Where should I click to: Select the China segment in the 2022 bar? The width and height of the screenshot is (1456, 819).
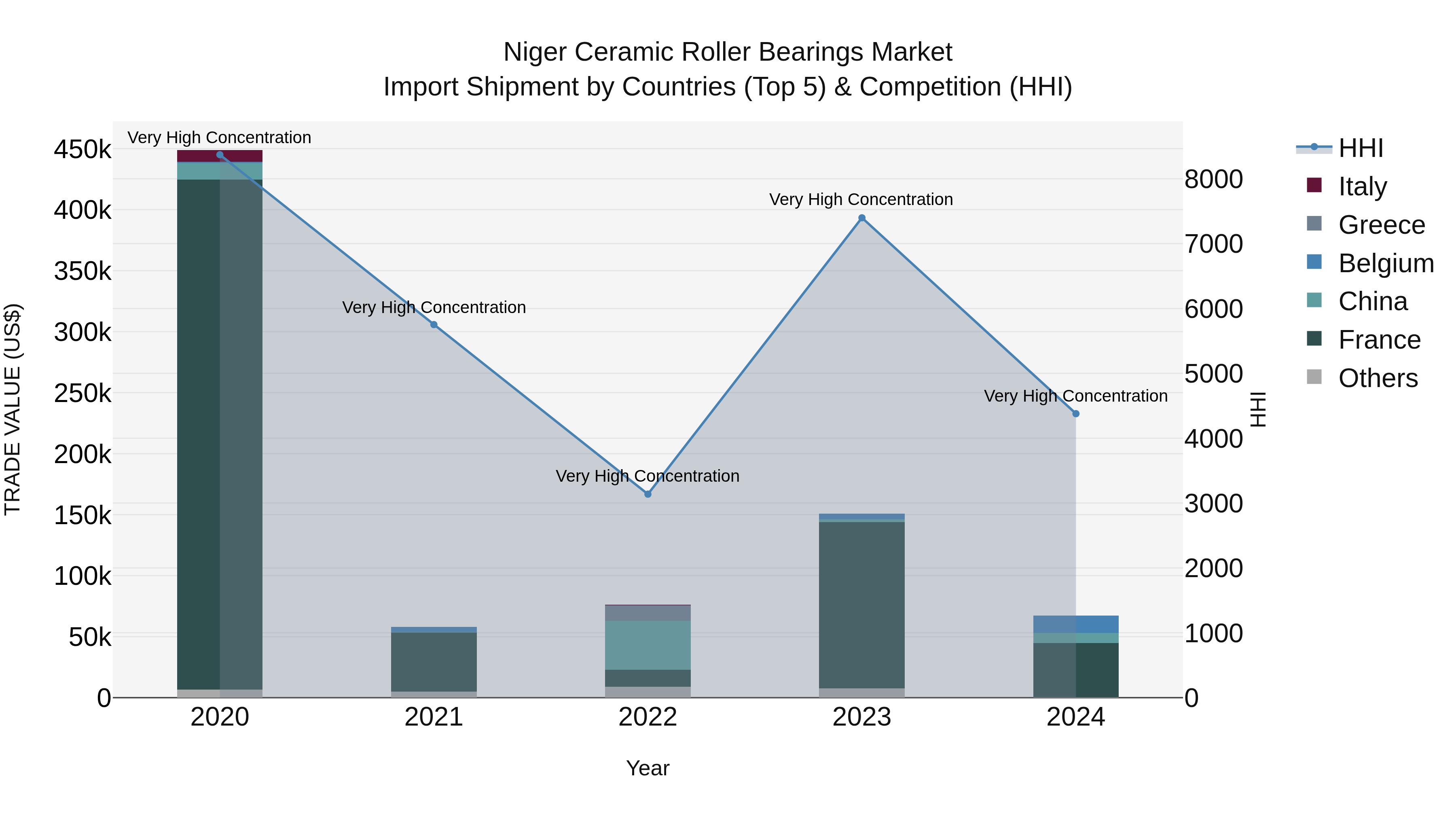(x=648, y=645)
